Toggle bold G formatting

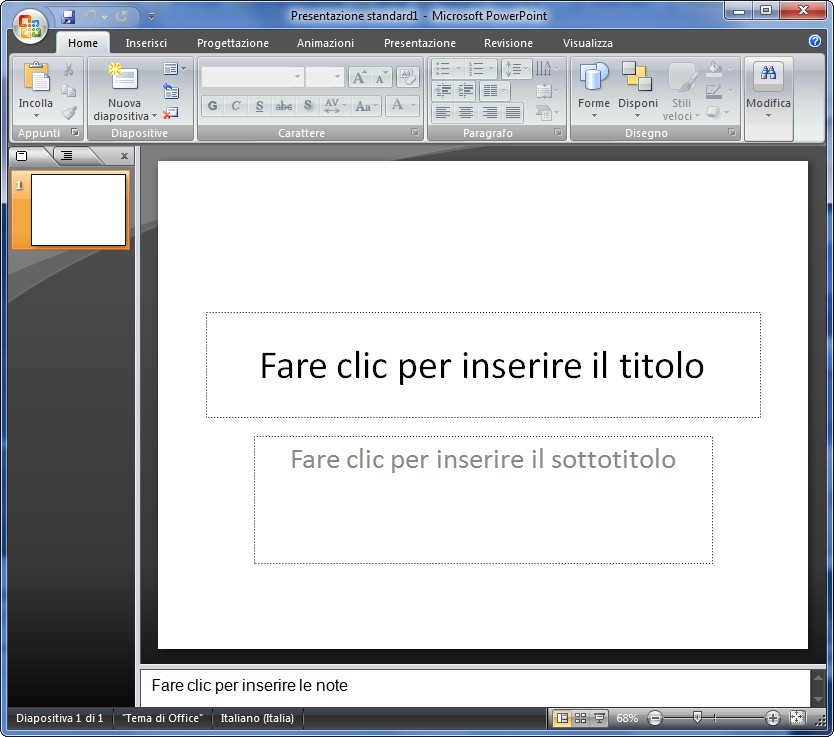click(x=213, y=106)
